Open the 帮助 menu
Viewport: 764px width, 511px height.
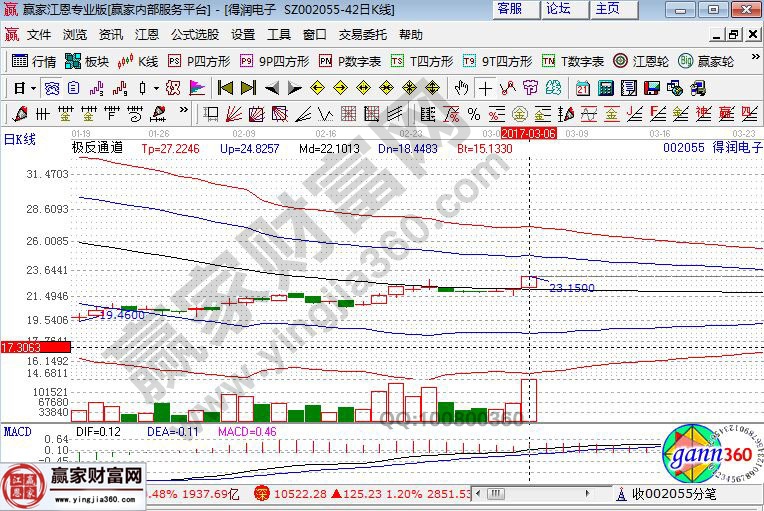[410, 35]
